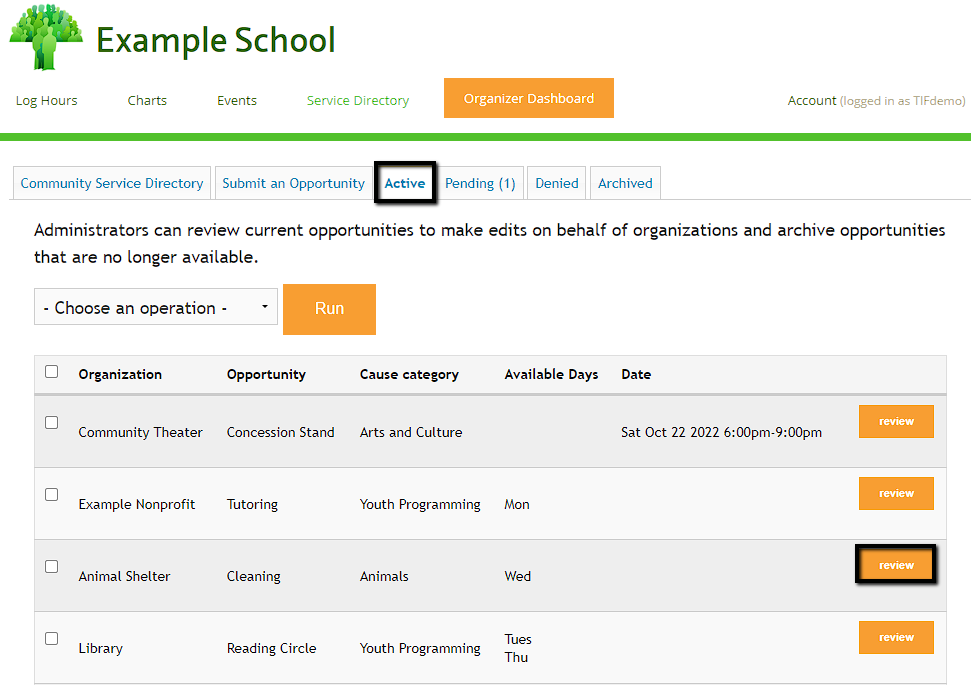Review the Animal Shelter Cleaning opportunity

click(896, 565)
